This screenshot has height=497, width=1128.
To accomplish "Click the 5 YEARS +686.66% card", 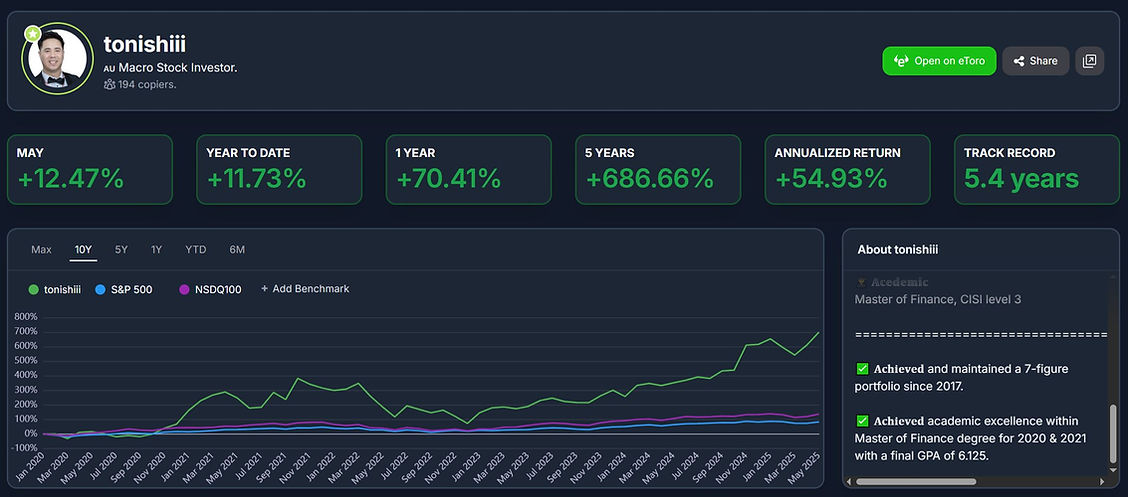I will 658,170.
